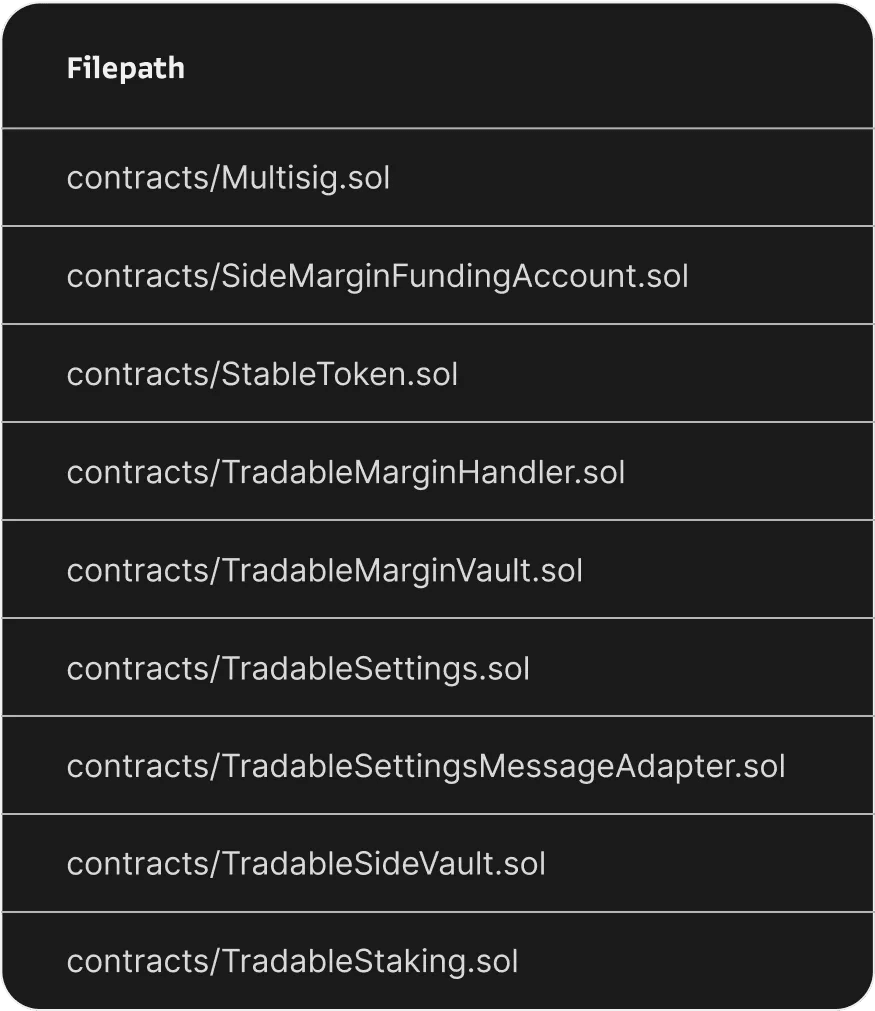The width and height of the screenshot is (875, 1011).
Task: Click the 'TradableMarginVault.sol' filename text
Action: click(402, 571)
